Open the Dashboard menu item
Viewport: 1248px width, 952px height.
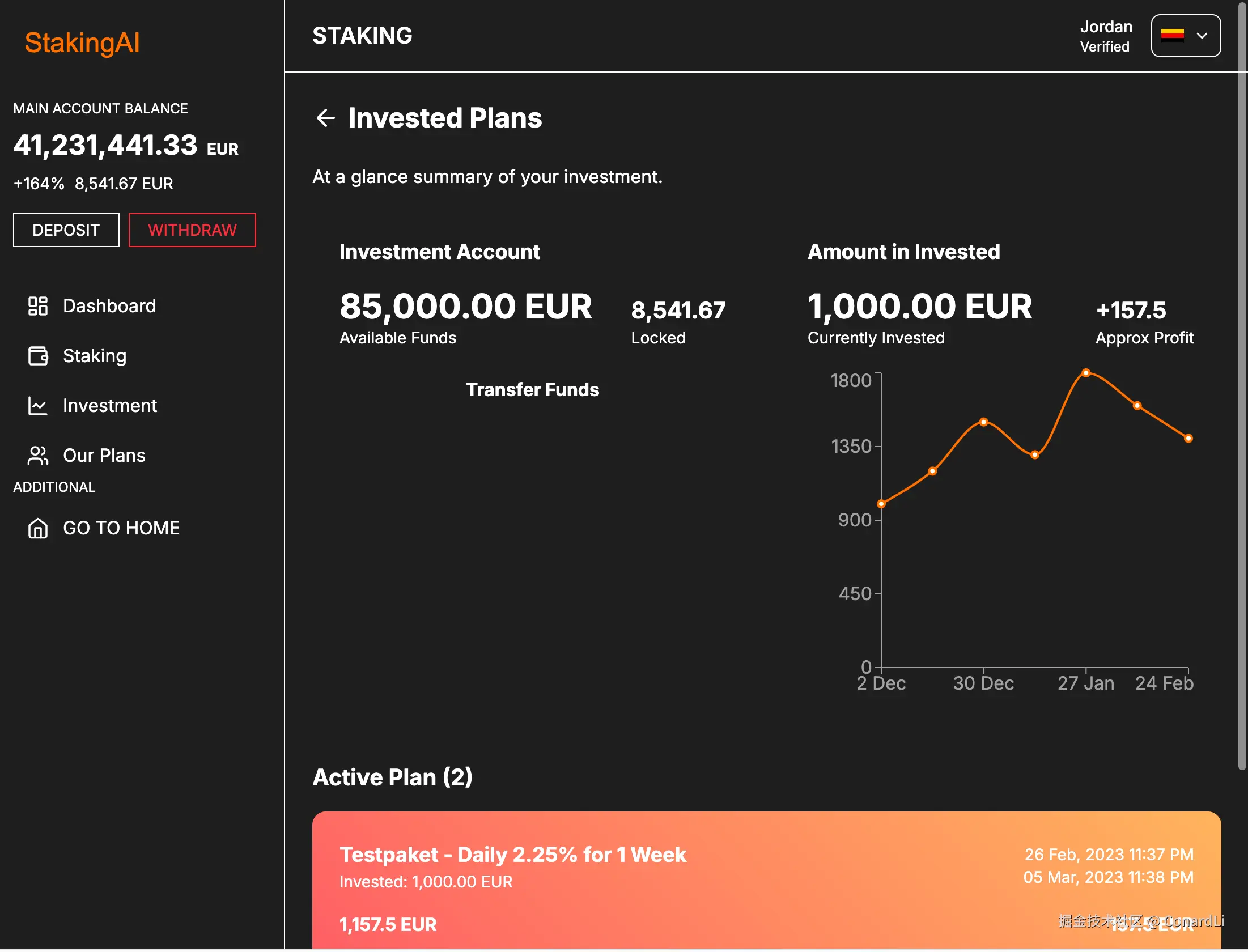point(109,306)
